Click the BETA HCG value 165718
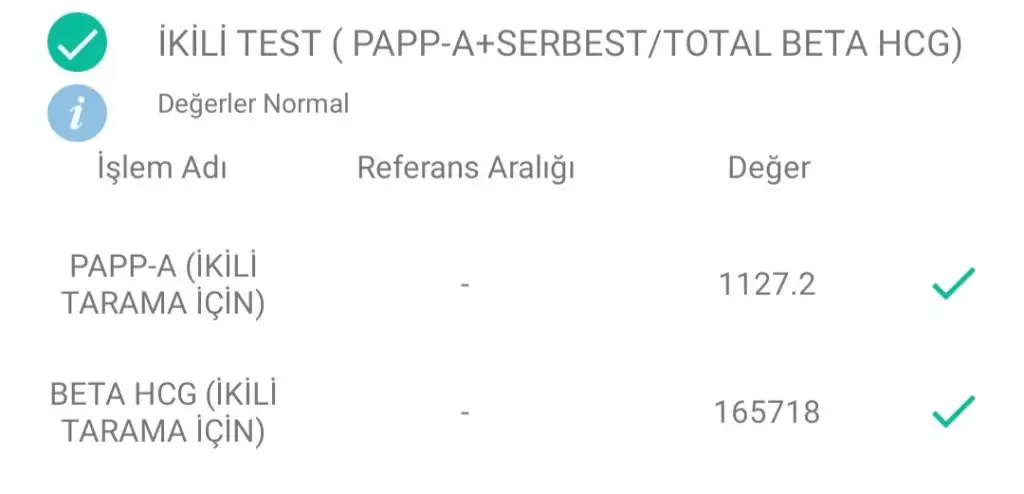 coord(767,412)
